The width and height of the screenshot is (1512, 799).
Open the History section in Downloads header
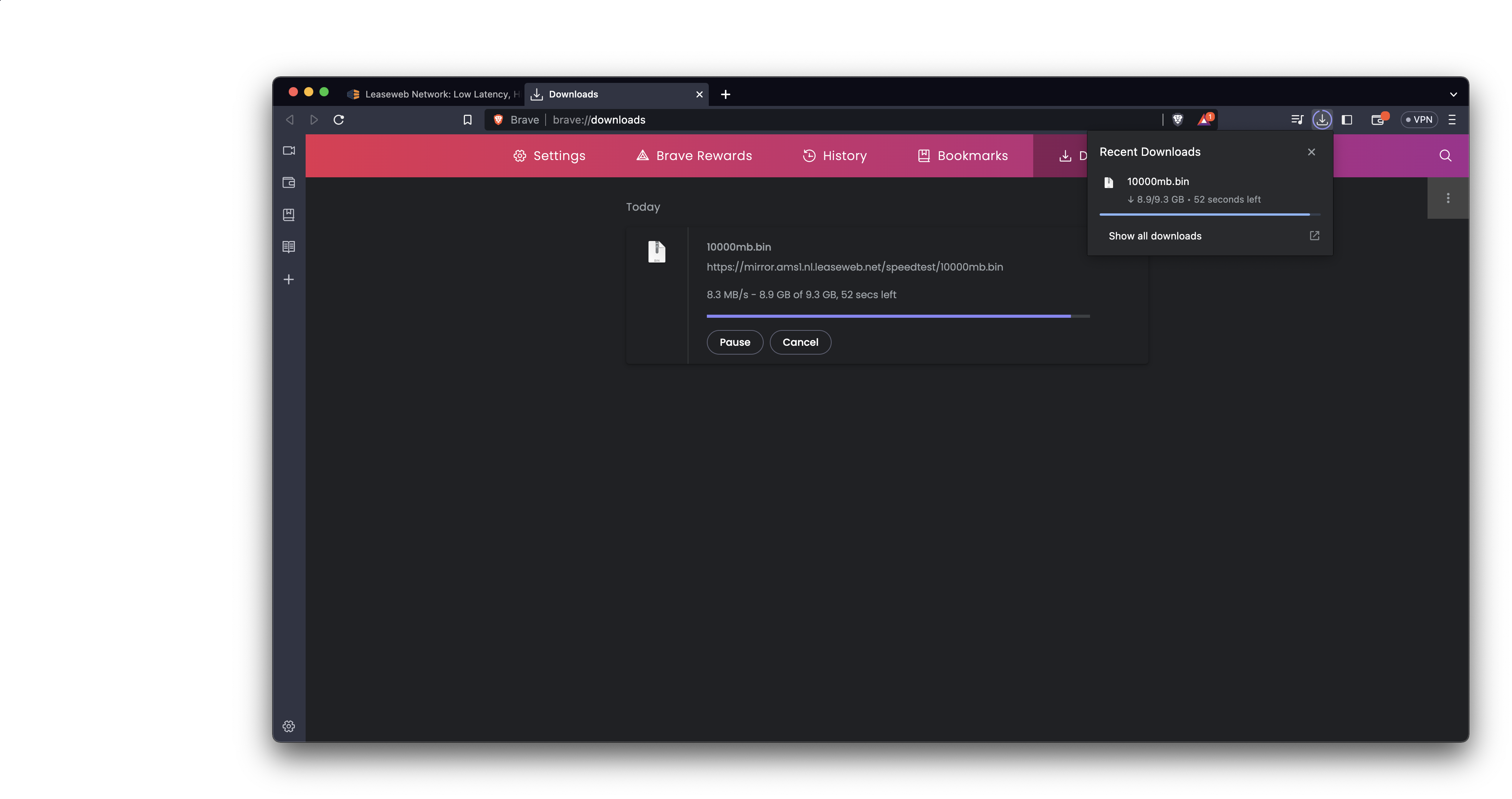pyautogui.click(x=835, y=155)
